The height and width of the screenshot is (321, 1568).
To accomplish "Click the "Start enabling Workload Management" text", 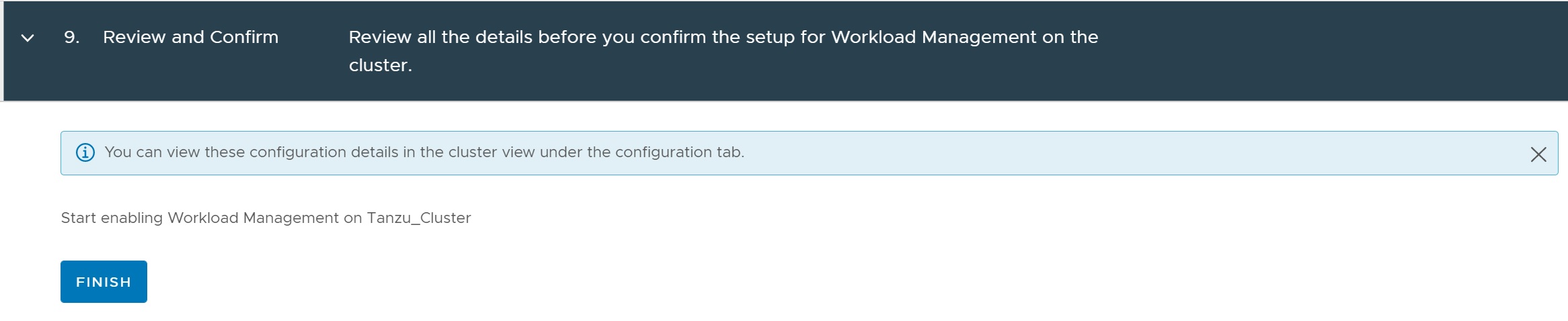I will coord(200,218).
